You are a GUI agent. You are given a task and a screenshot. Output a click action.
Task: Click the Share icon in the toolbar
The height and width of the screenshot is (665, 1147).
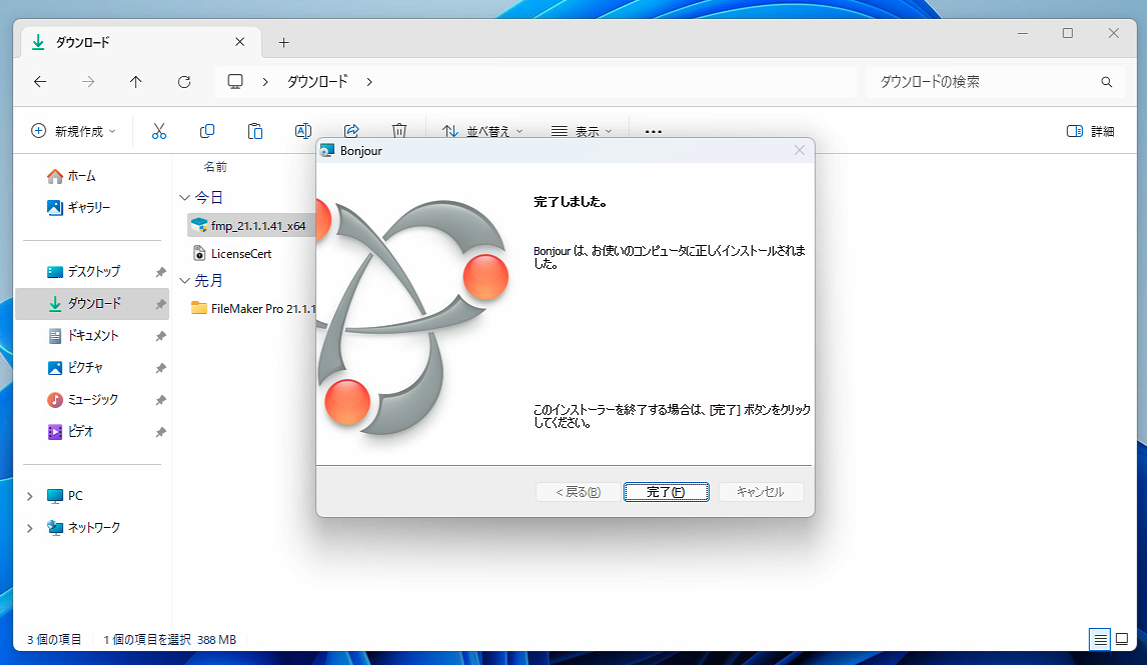[351, 130]
